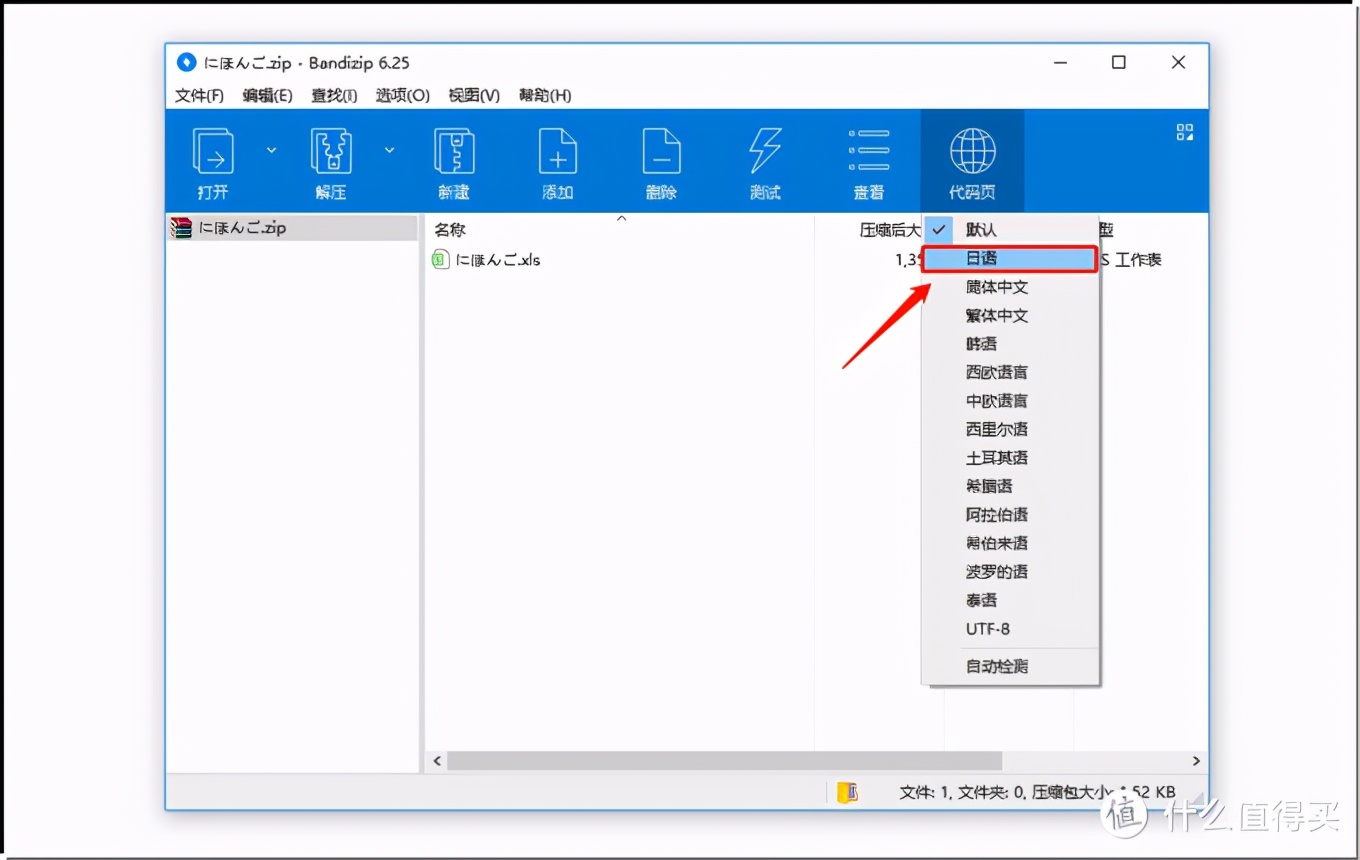Open the 文件(F) menu
This screenshot has height=860, width=1360.
(198, 95)
